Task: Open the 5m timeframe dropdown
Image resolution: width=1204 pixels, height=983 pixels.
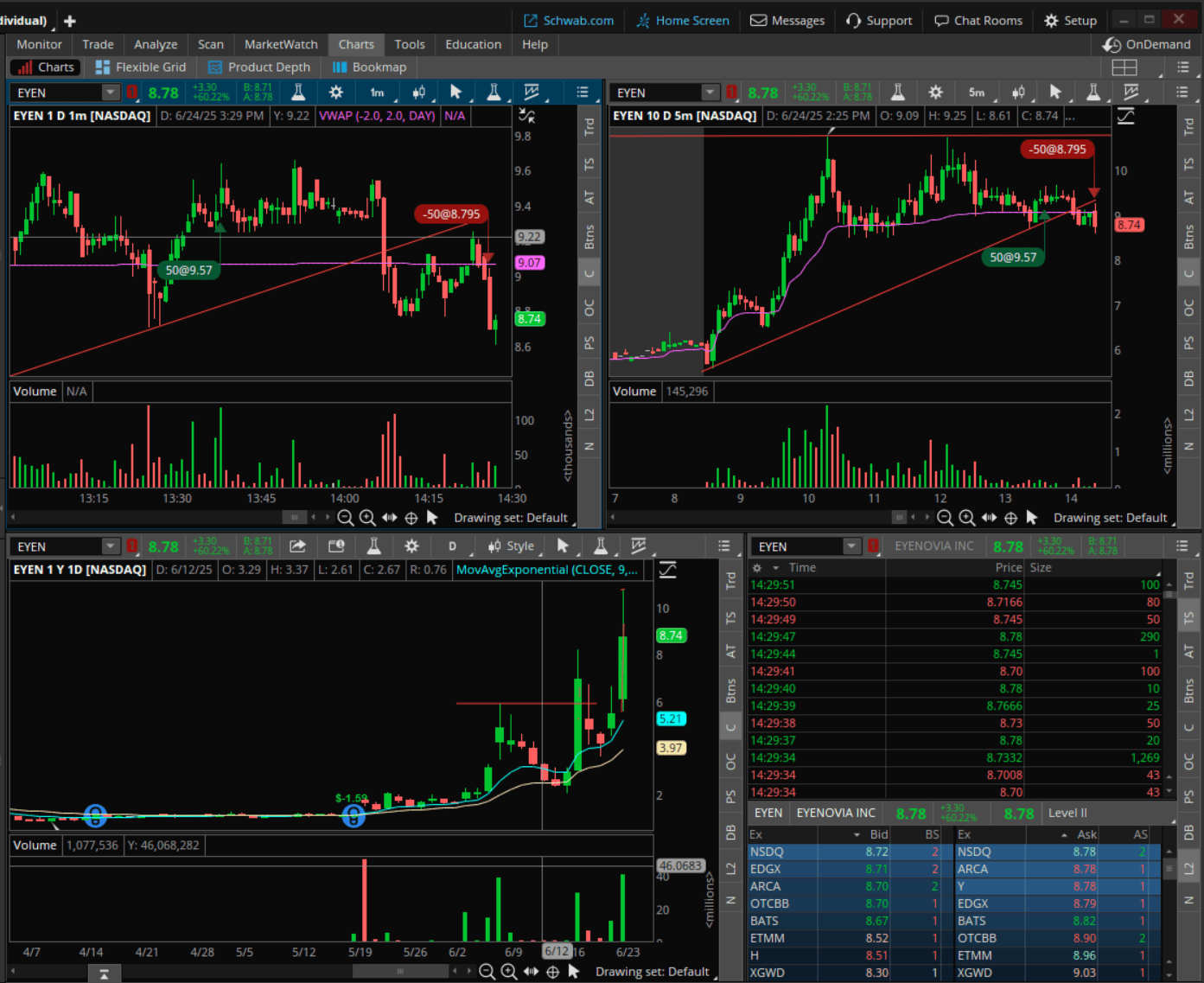Action: [978, 92]
